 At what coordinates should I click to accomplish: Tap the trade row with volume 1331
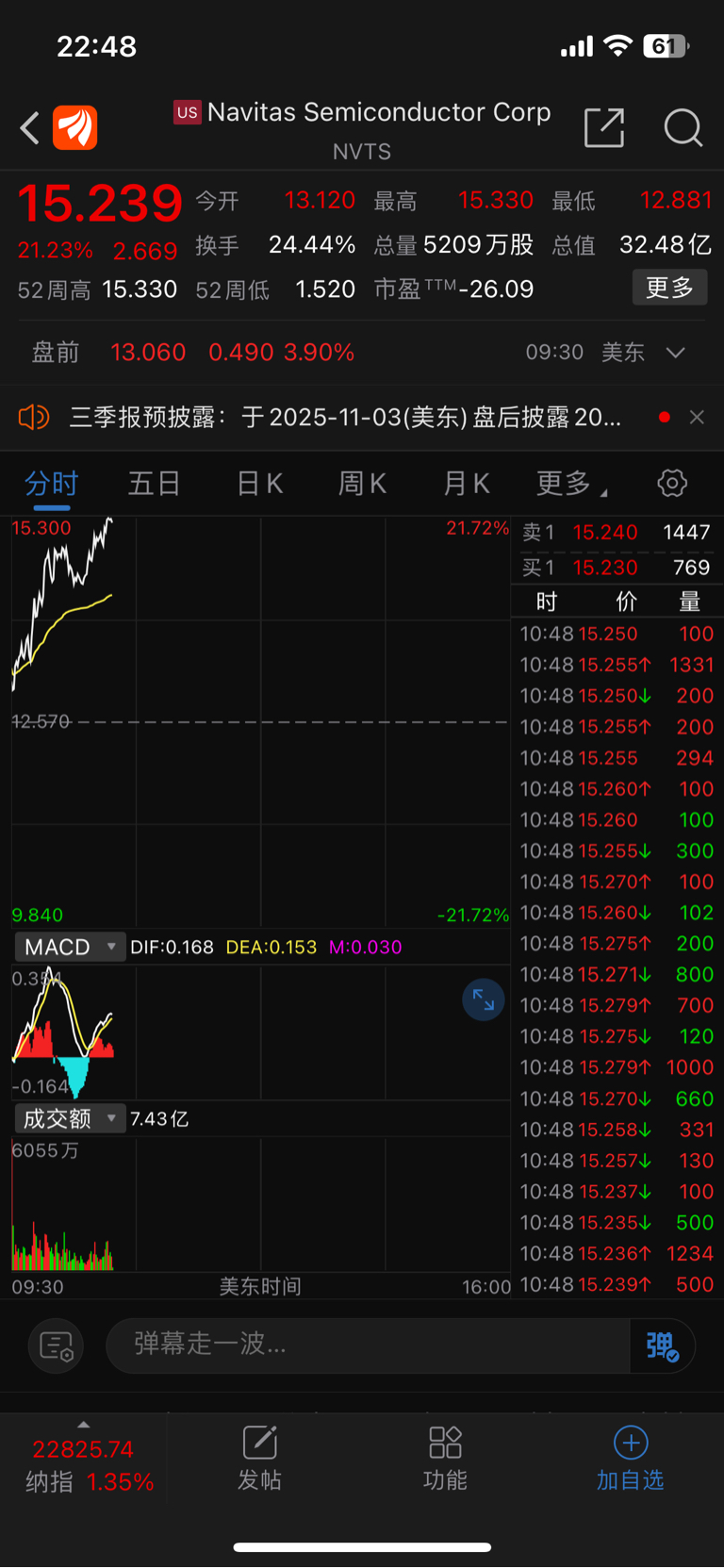[617, 665]
